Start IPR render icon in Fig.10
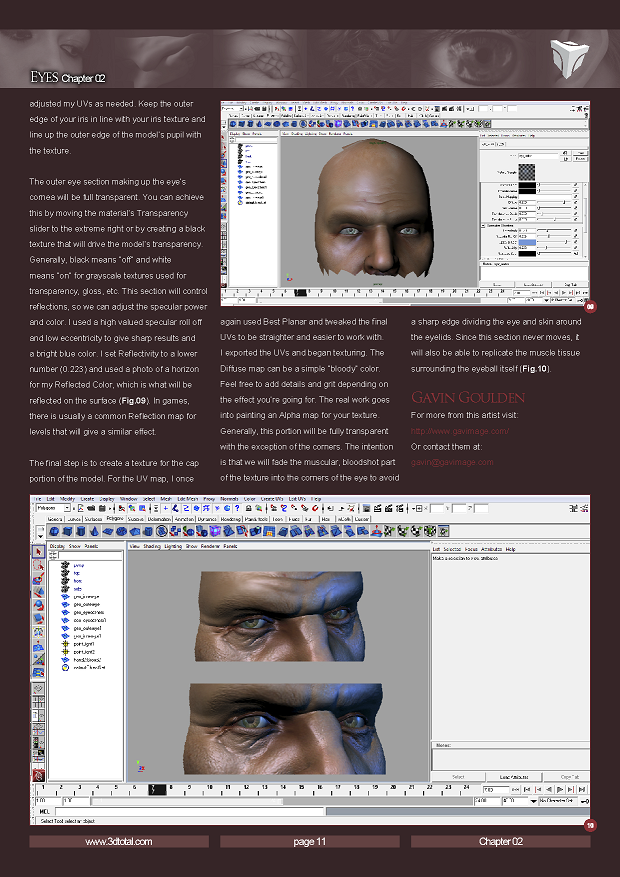The height and width of the screenshot is (877, 620). pos(389,508)
